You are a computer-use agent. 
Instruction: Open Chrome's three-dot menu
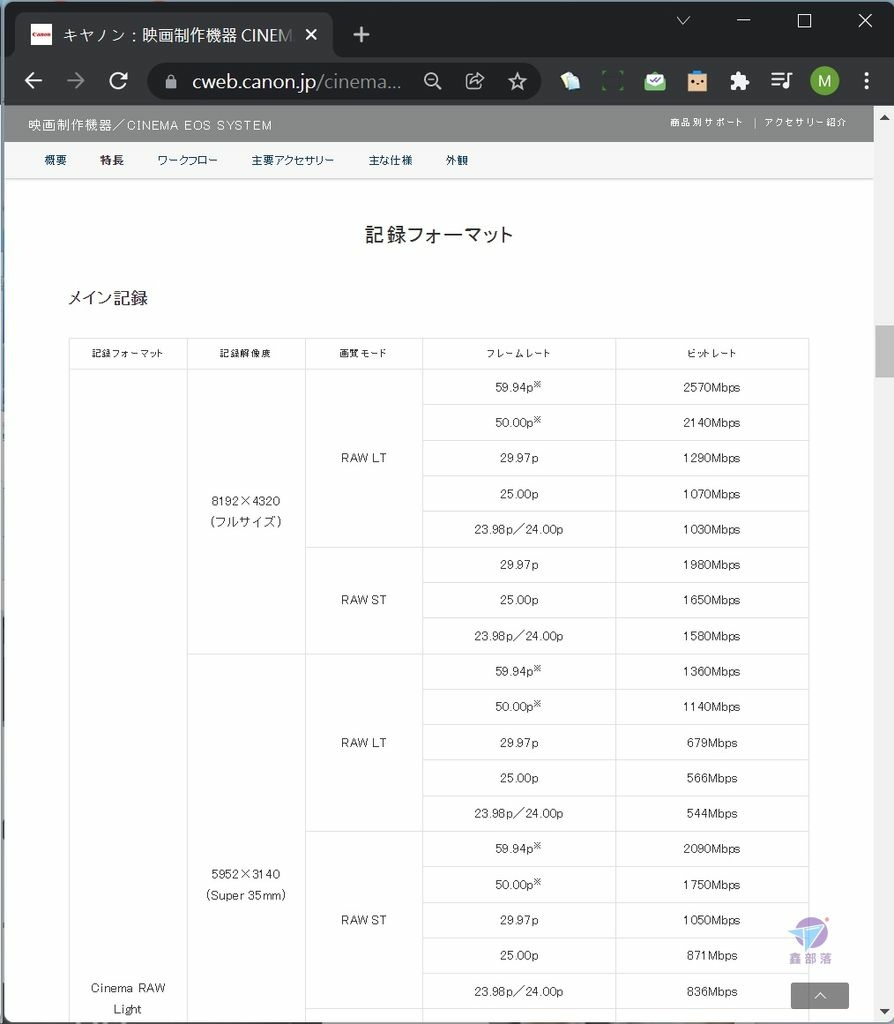click(x=867, y=81)
